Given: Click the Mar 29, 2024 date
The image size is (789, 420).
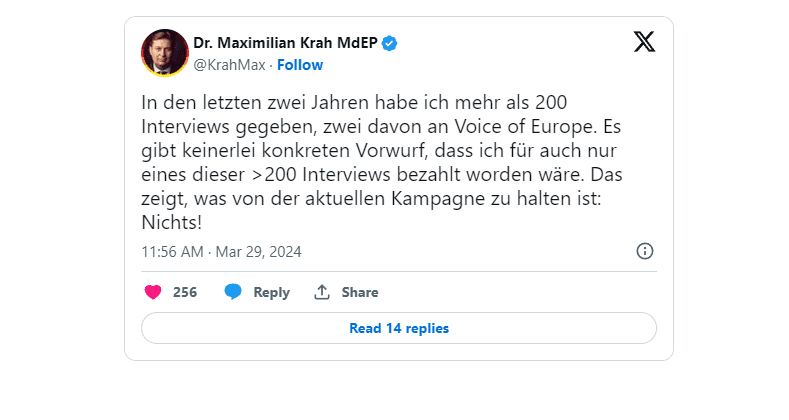Looking at the screenshot, I should pyautogui.click(x=258, y=252).
